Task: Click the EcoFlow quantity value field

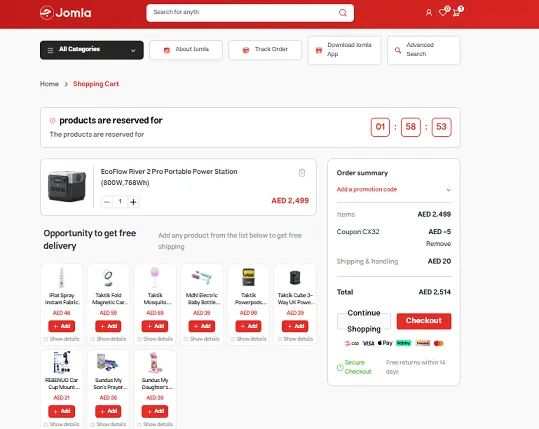Action: coord(120,202)
